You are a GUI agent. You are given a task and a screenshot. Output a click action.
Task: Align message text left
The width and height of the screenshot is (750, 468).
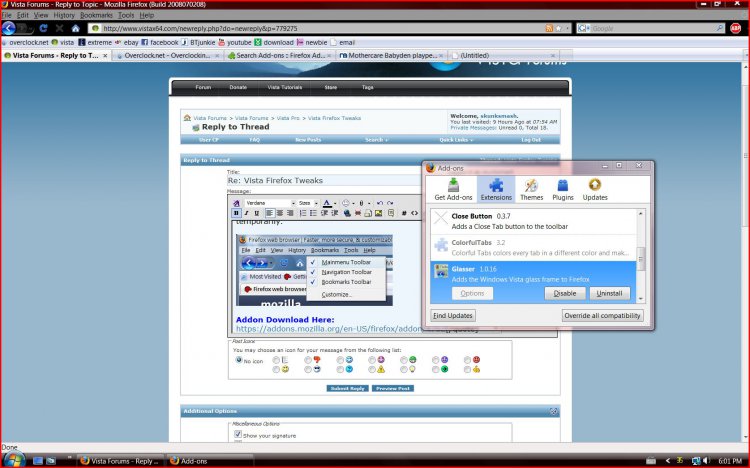click(x=270, y=213)
